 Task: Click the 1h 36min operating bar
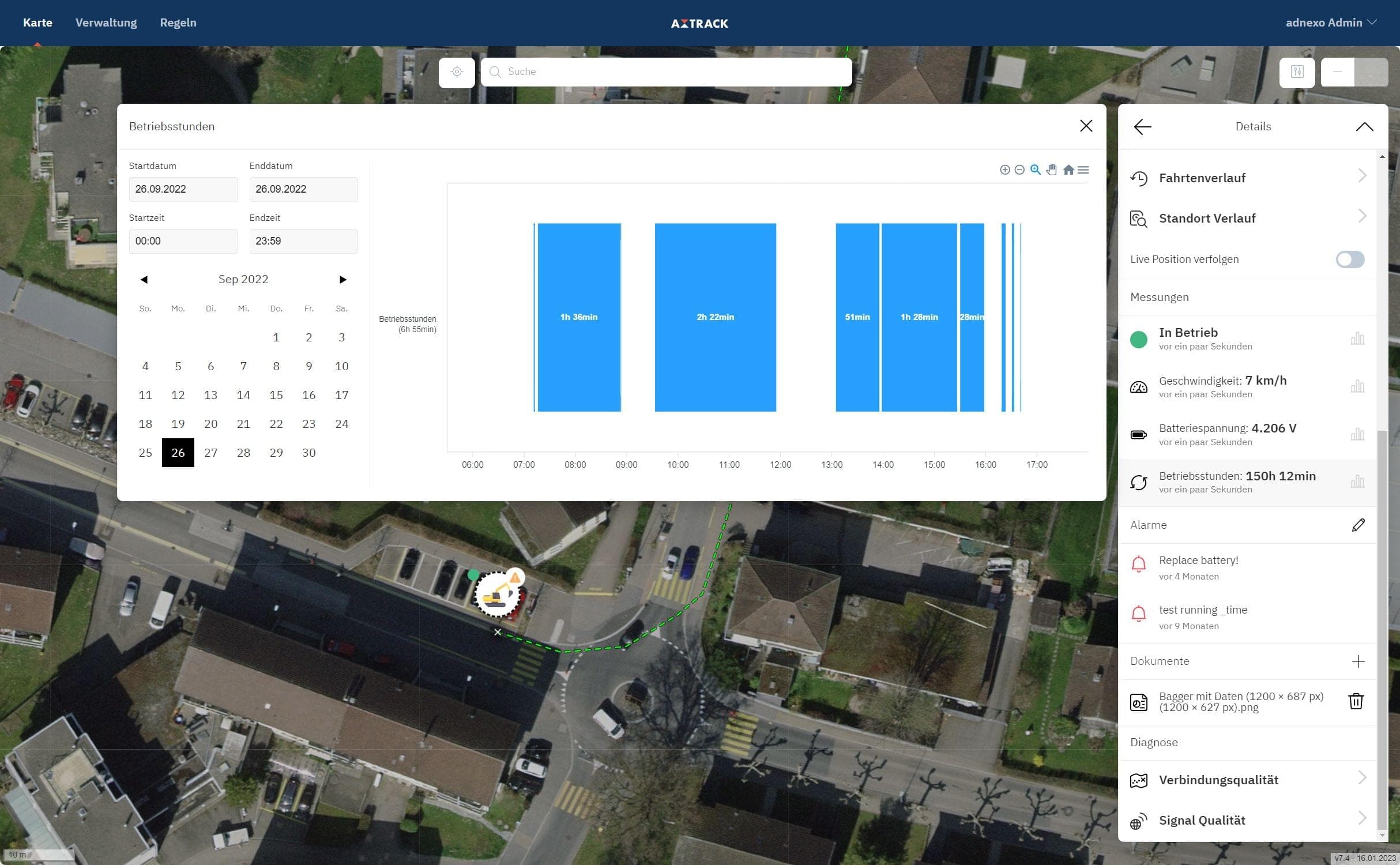579,317
